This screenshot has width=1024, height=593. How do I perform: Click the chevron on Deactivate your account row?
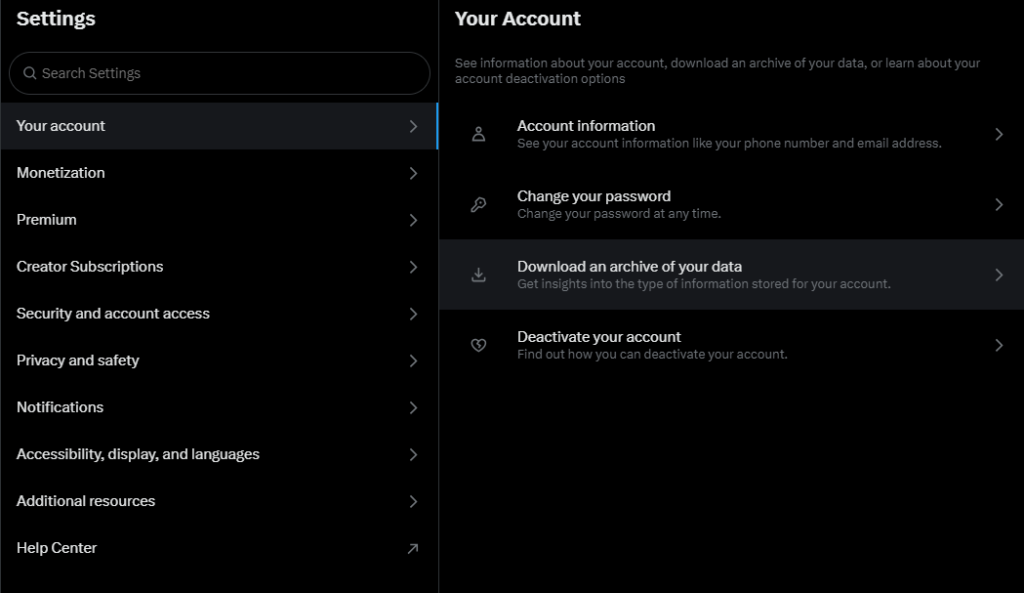pos(998,345)
